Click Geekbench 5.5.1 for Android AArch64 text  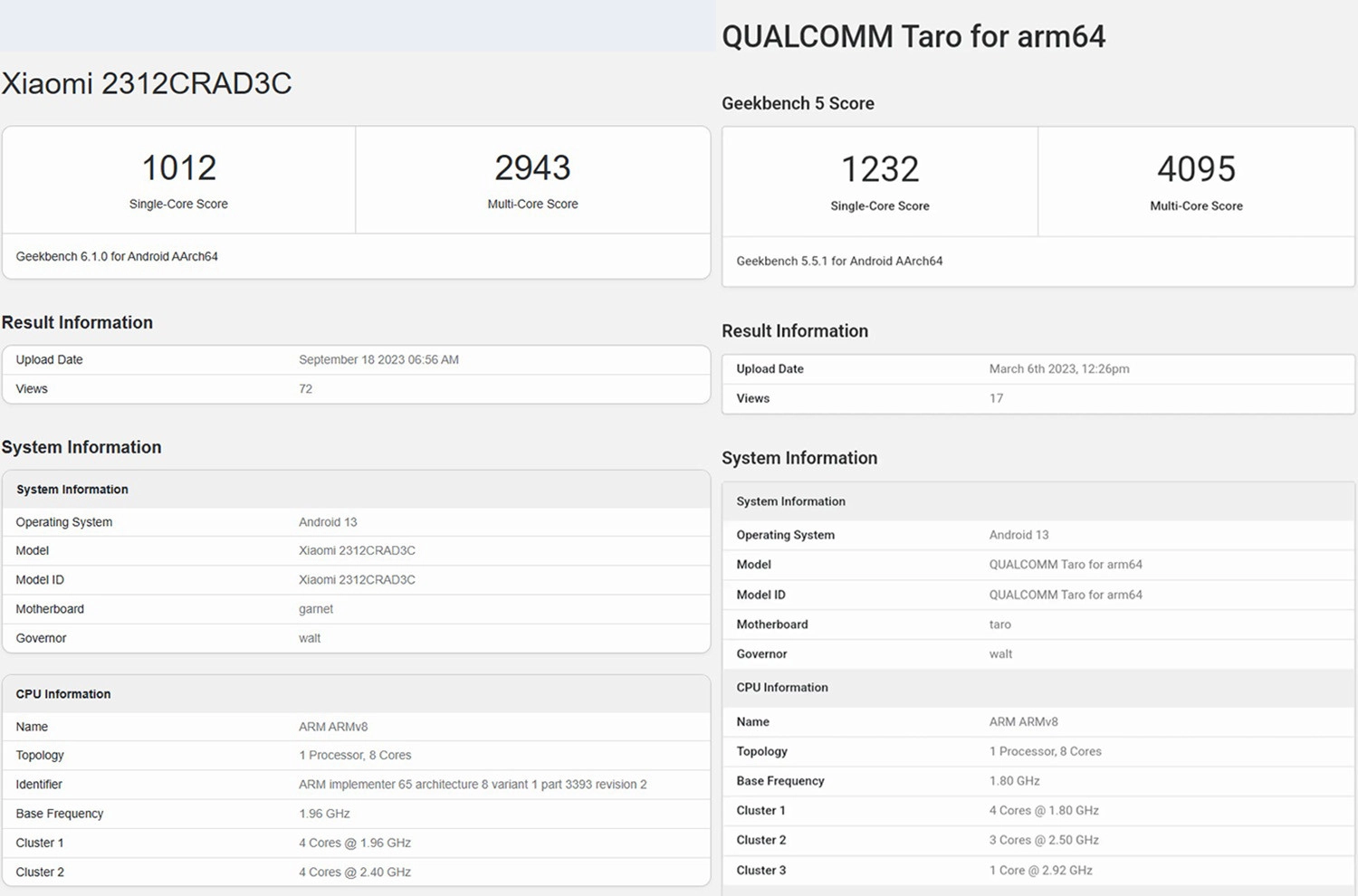(839, 261)
